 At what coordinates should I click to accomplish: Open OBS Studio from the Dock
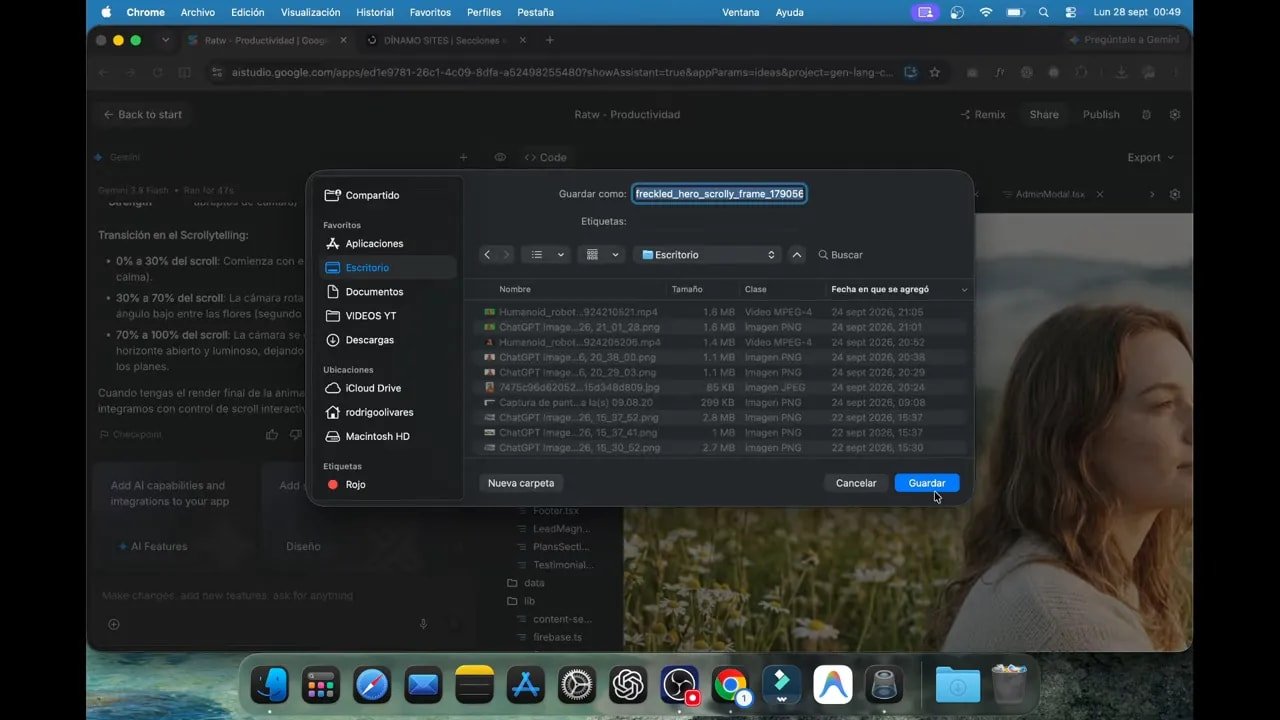(680, 685)
